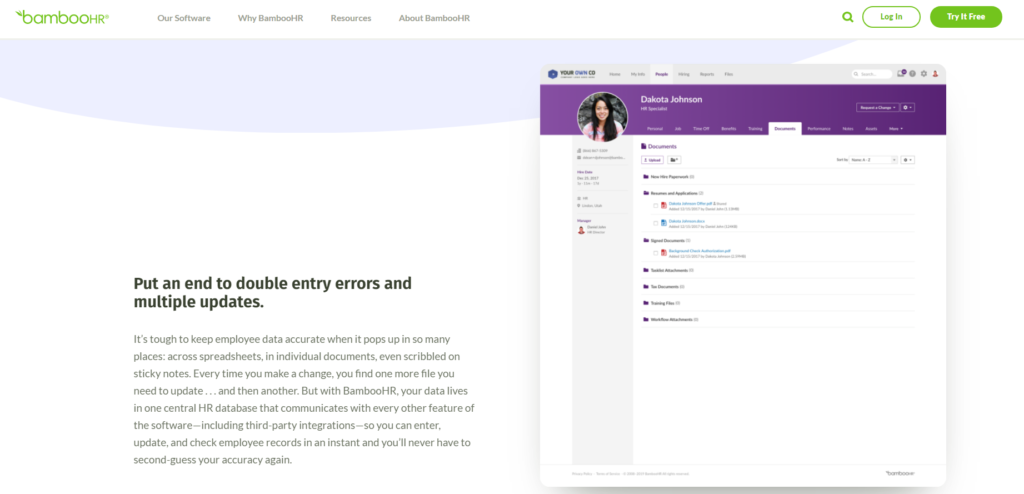The width and height of the screenshot is (1024, 494).
Task: Click the user avatar icon in app header
Action: coord(935,74)
